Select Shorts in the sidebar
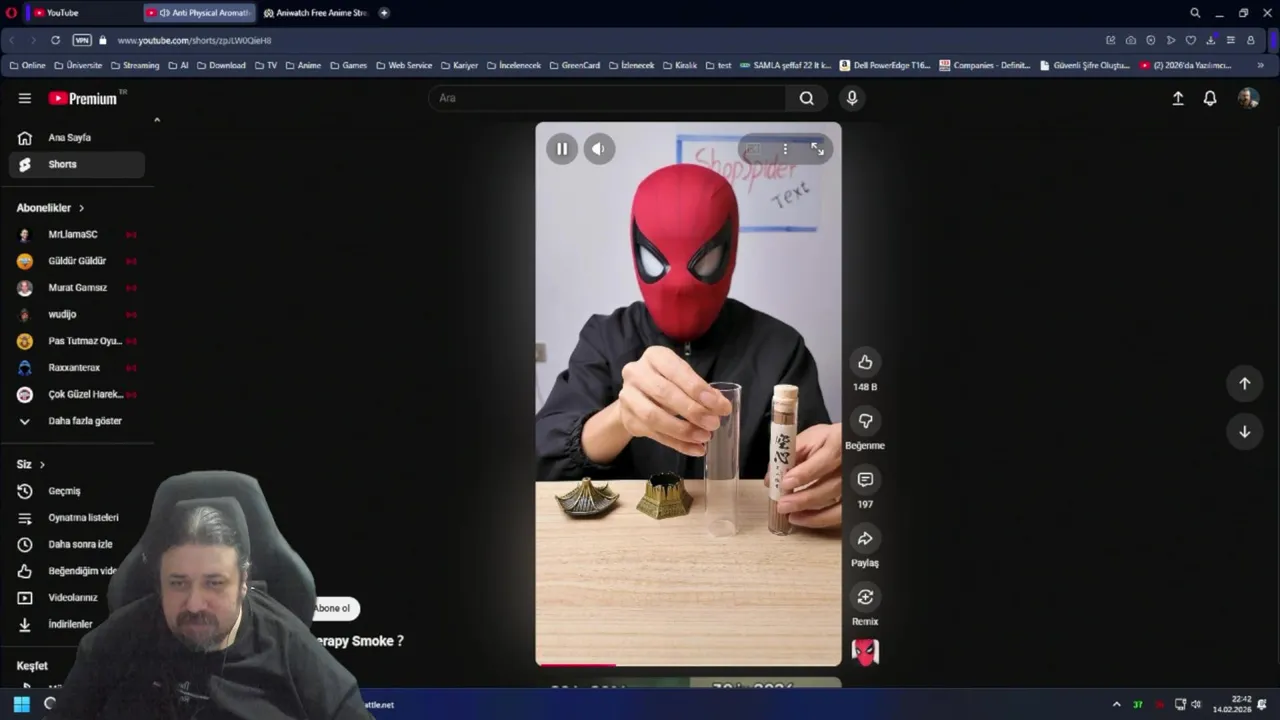 point(77,164)
